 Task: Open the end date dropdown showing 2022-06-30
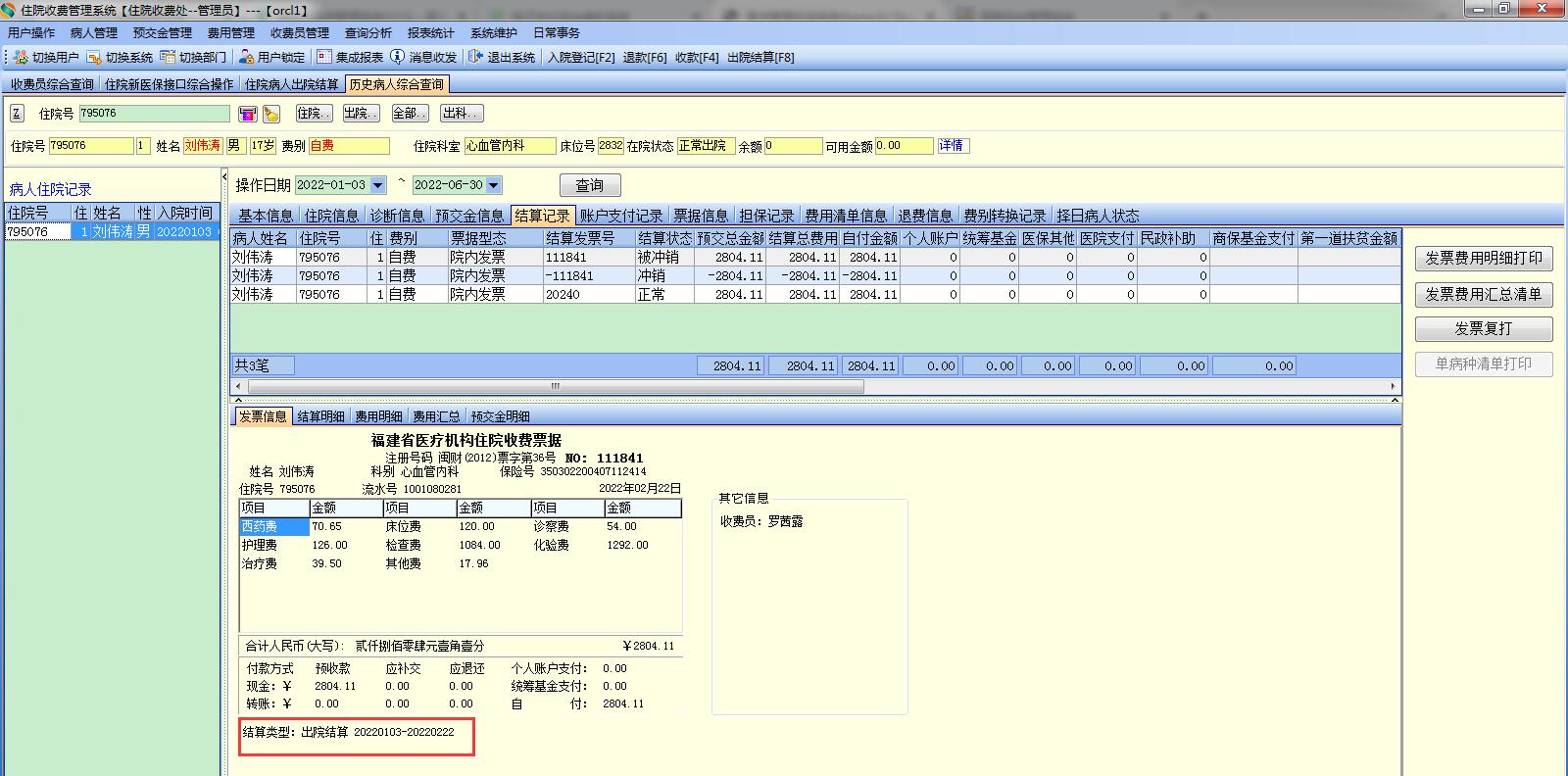click(494, 185)
